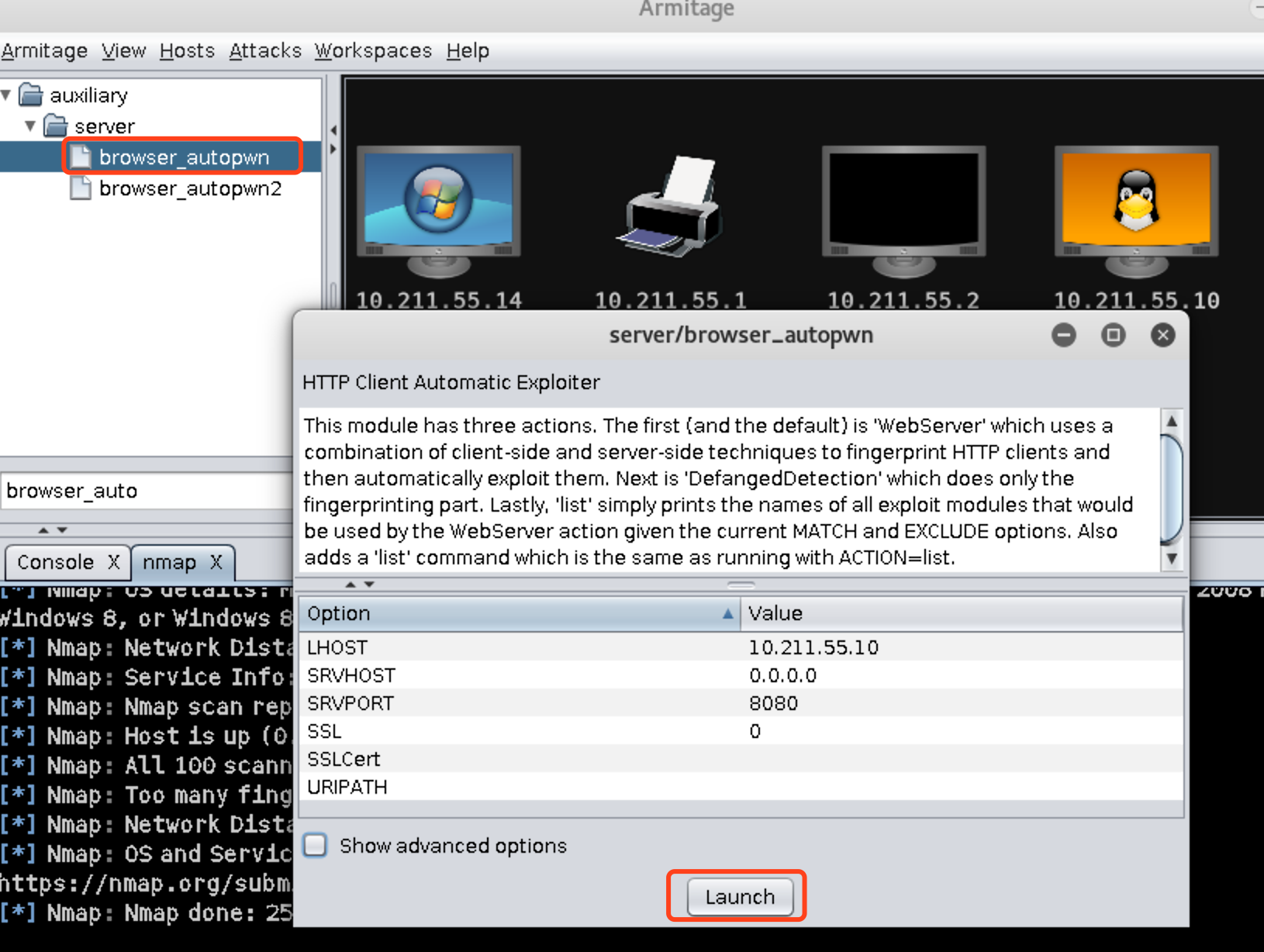
Task: Switch to the nmap tab
Action: coord(169,562)
